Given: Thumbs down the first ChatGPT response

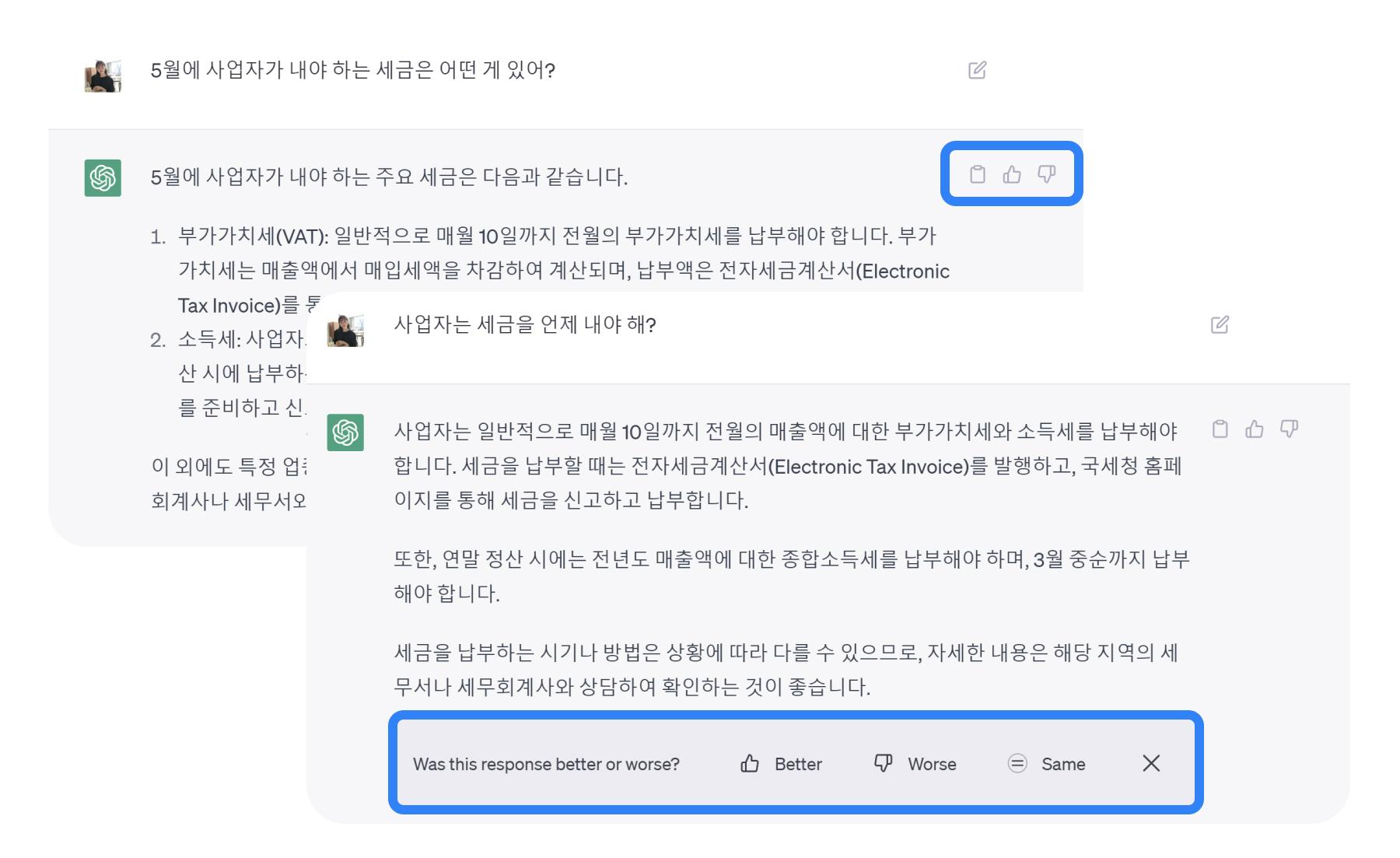Looking at the screenshot, I should 1047,174.
